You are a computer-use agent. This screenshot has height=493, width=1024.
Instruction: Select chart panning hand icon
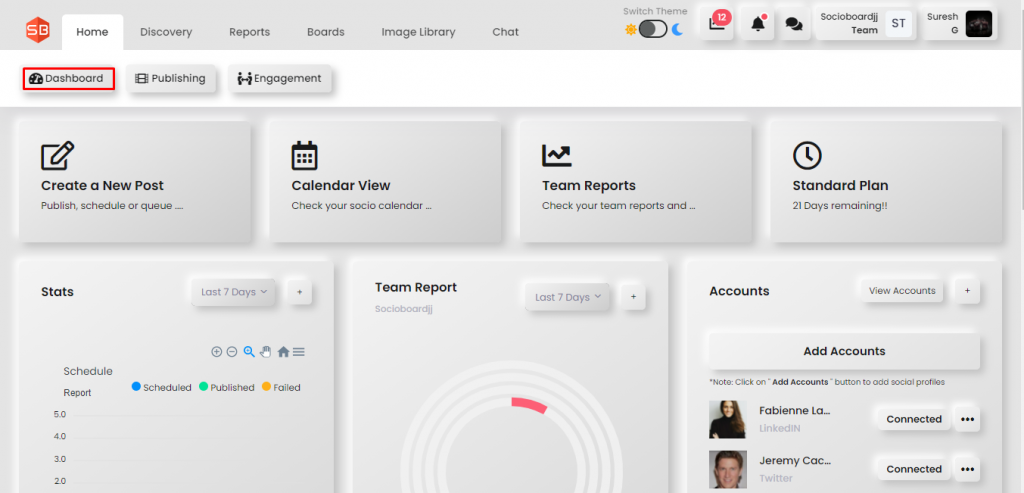[x=265, y=352]
